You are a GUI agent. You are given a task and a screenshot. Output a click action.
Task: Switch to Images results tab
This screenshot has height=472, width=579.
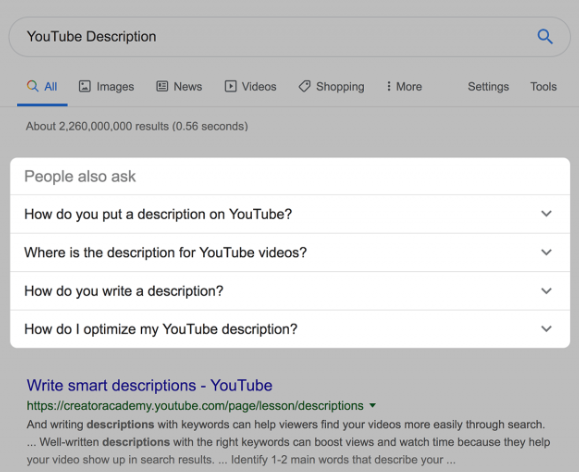click(x=106, y=87)
